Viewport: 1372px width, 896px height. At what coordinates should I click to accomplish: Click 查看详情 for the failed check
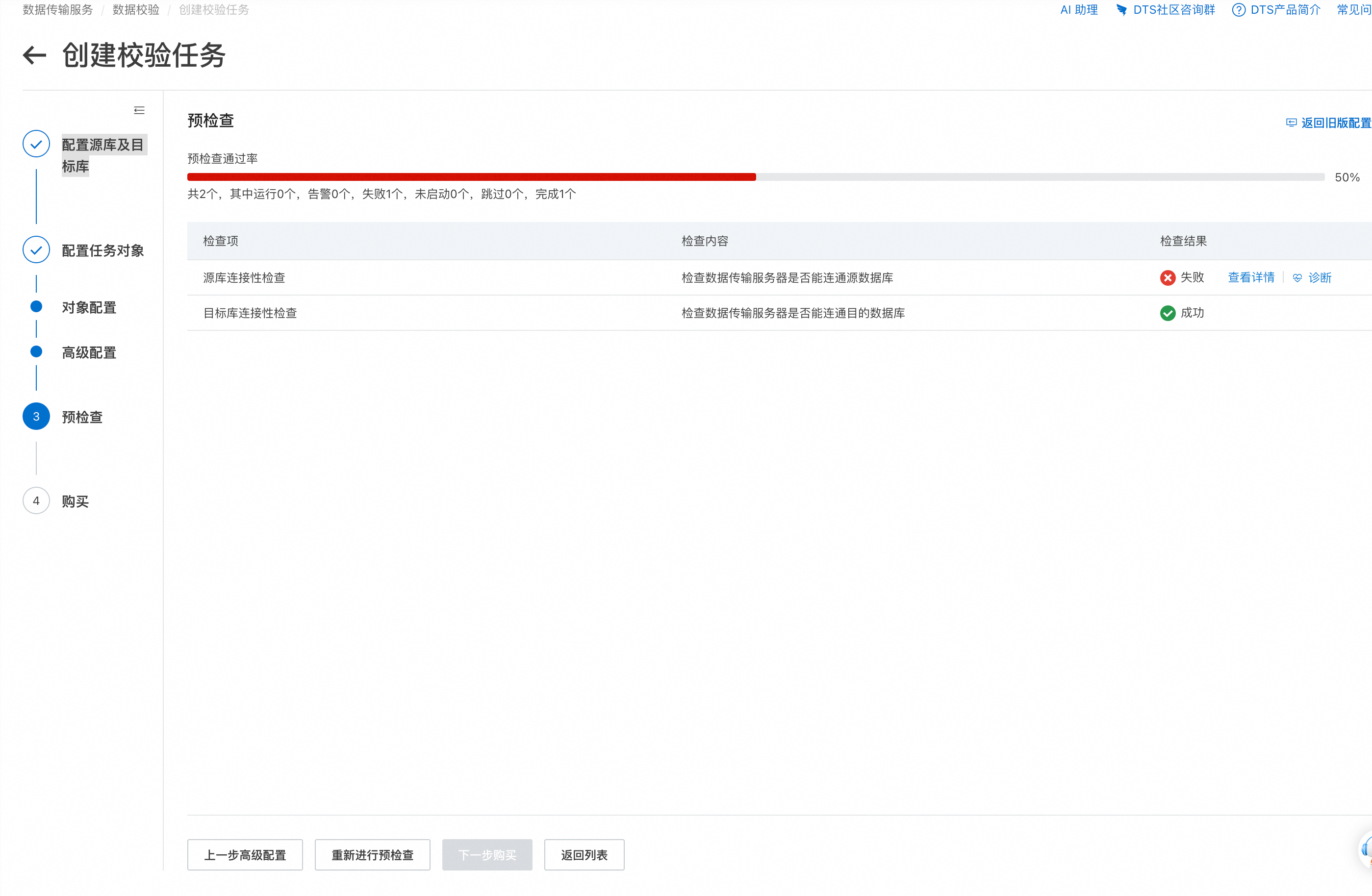(x=1251, y=278)
